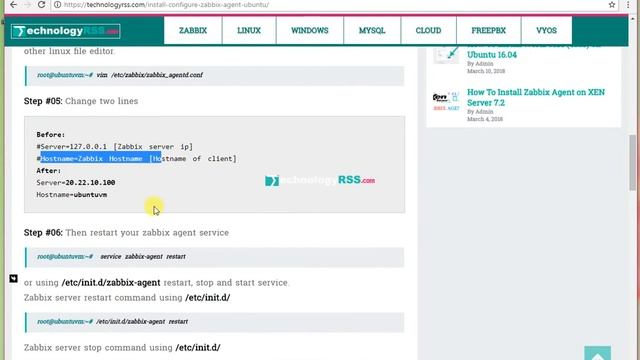The image size is (640, 360).
Task: Click the '#Server=127.0.0.1' line
Action: (x=114, y=147)
